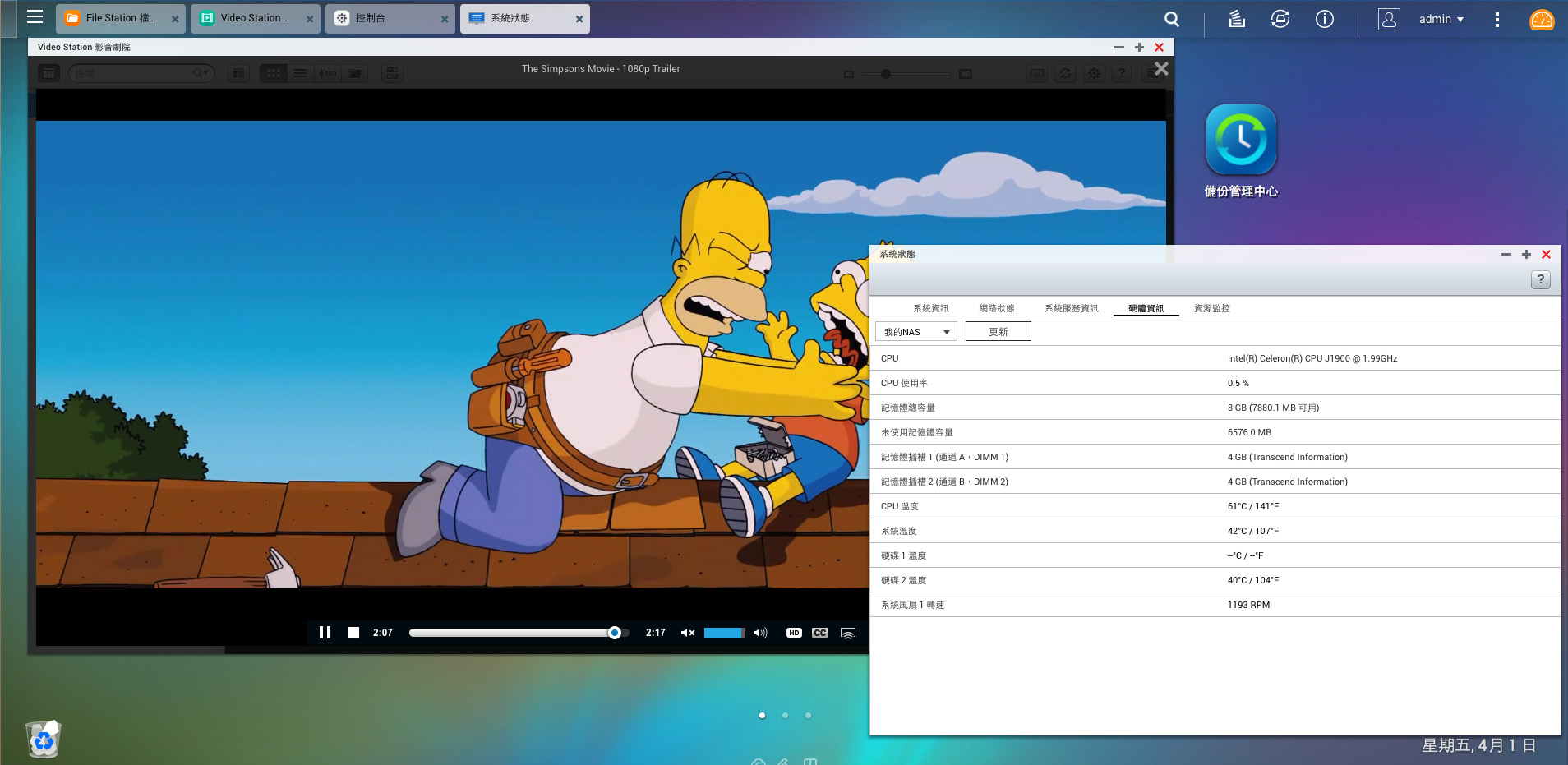
Task: Launch backup management center desktop icon
Action: (x=1241, y=151)
